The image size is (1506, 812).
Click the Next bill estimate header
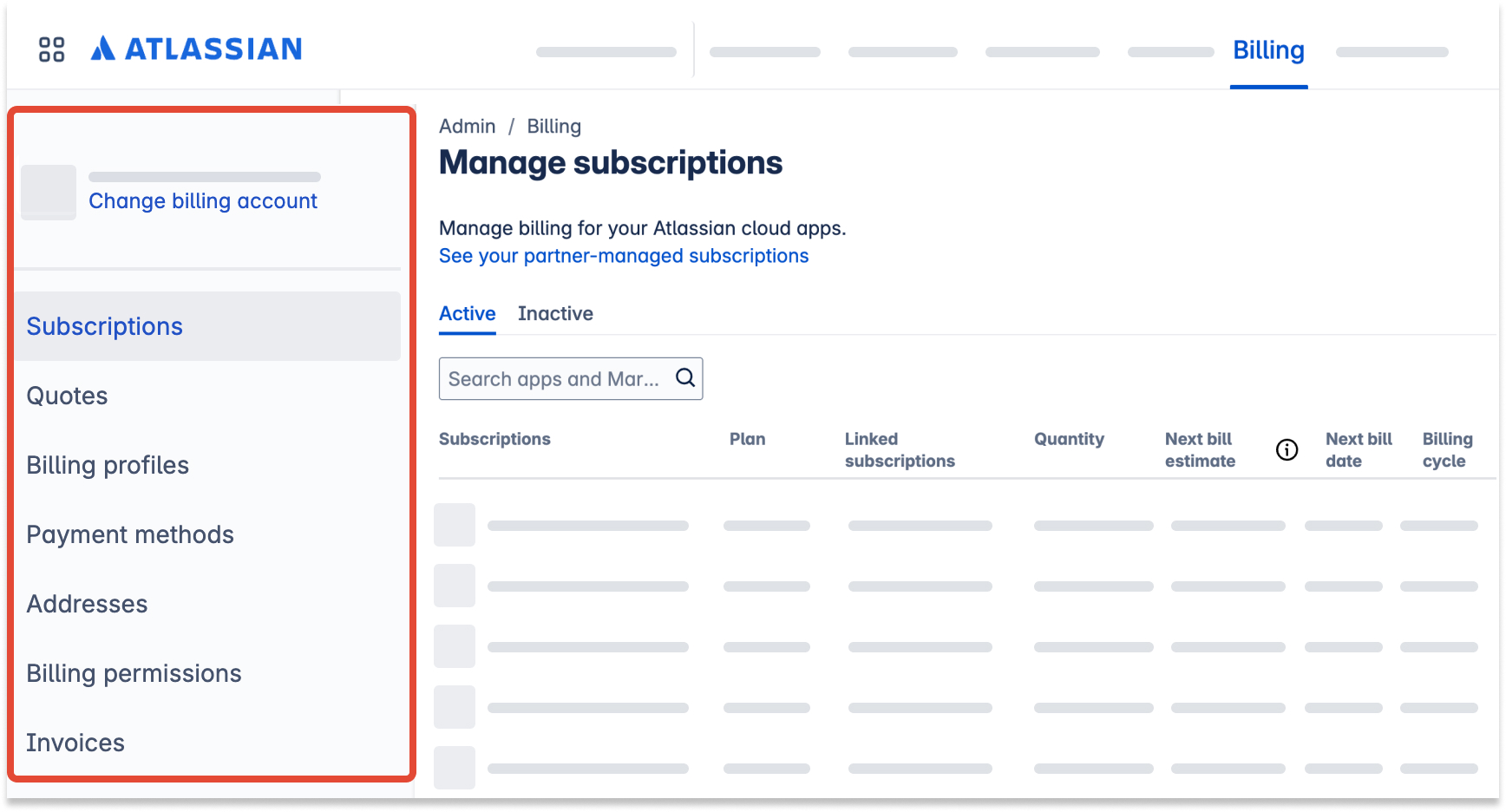click(1200, 449)
